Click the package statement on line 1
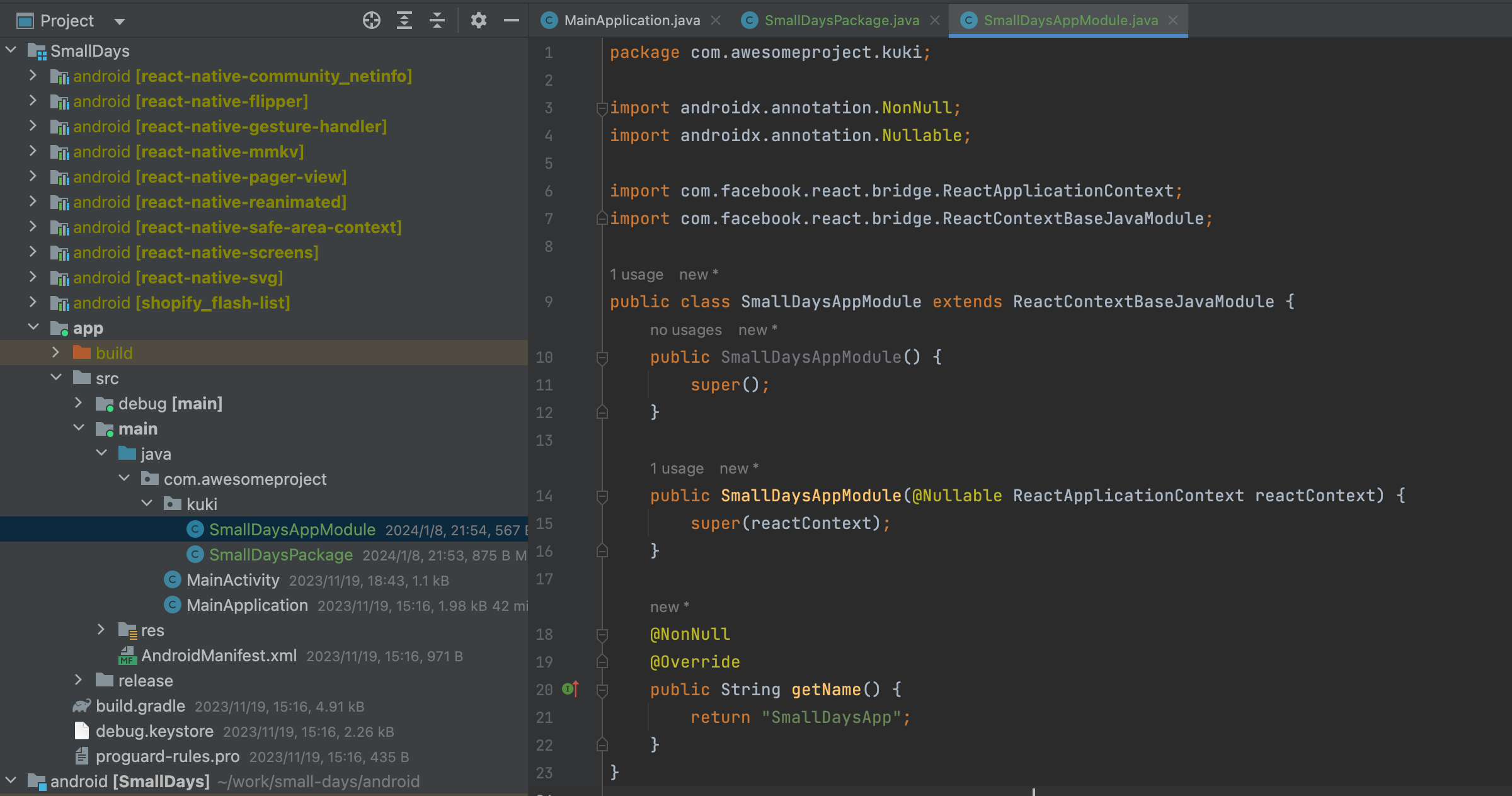Screen dimensions: 1512x796 (770, 52)
